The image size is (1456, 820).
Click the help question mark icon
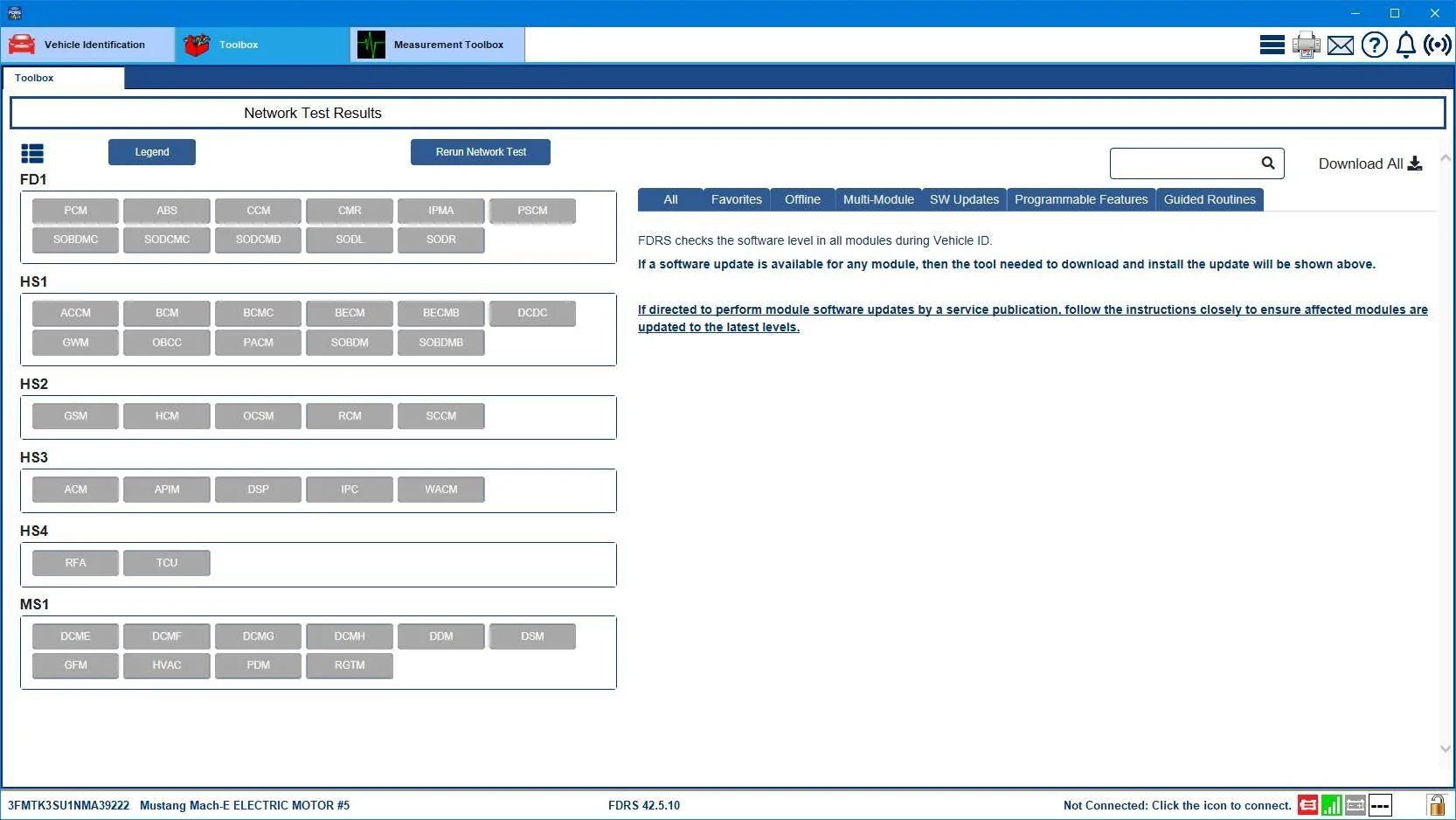pyautogui.click(x=1375, y=45)
